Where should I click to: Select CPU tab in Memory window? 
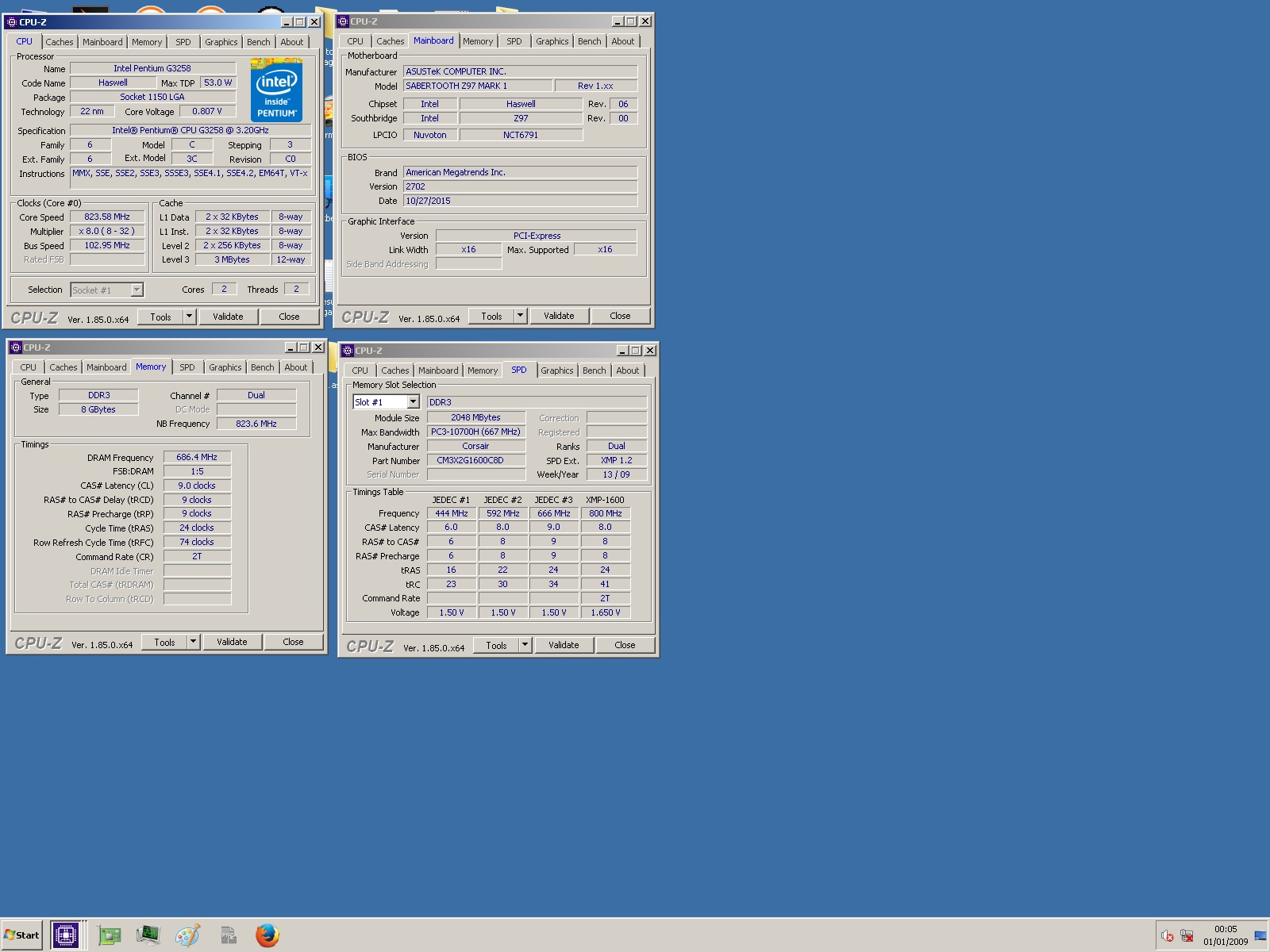tap(28, 367)
